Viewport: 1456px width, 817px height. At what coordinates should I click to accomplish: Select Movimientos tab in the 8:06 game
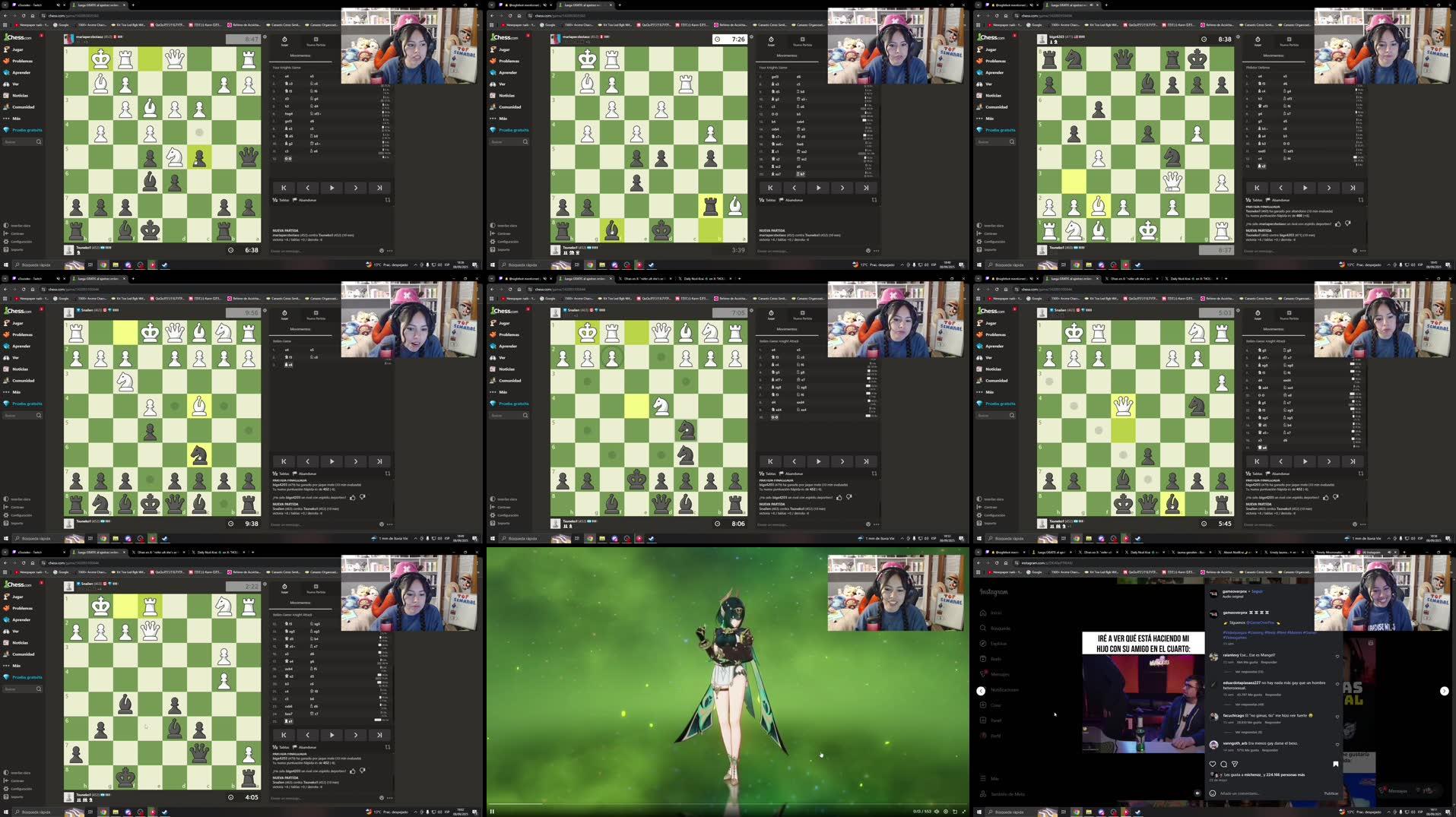787,329
